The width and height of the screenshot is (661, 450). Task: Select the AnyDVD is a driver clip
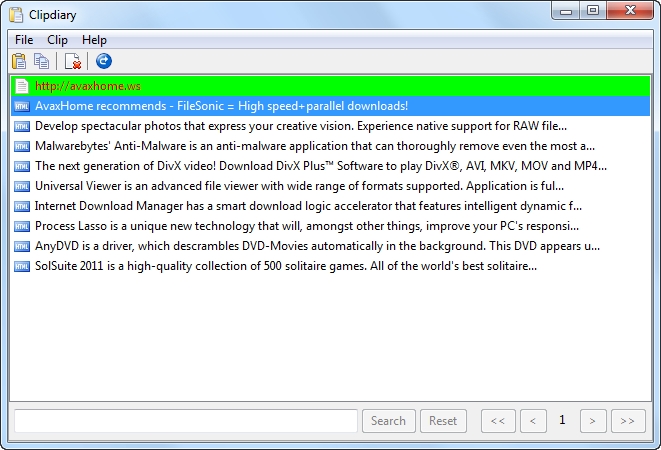pos(330,246)
